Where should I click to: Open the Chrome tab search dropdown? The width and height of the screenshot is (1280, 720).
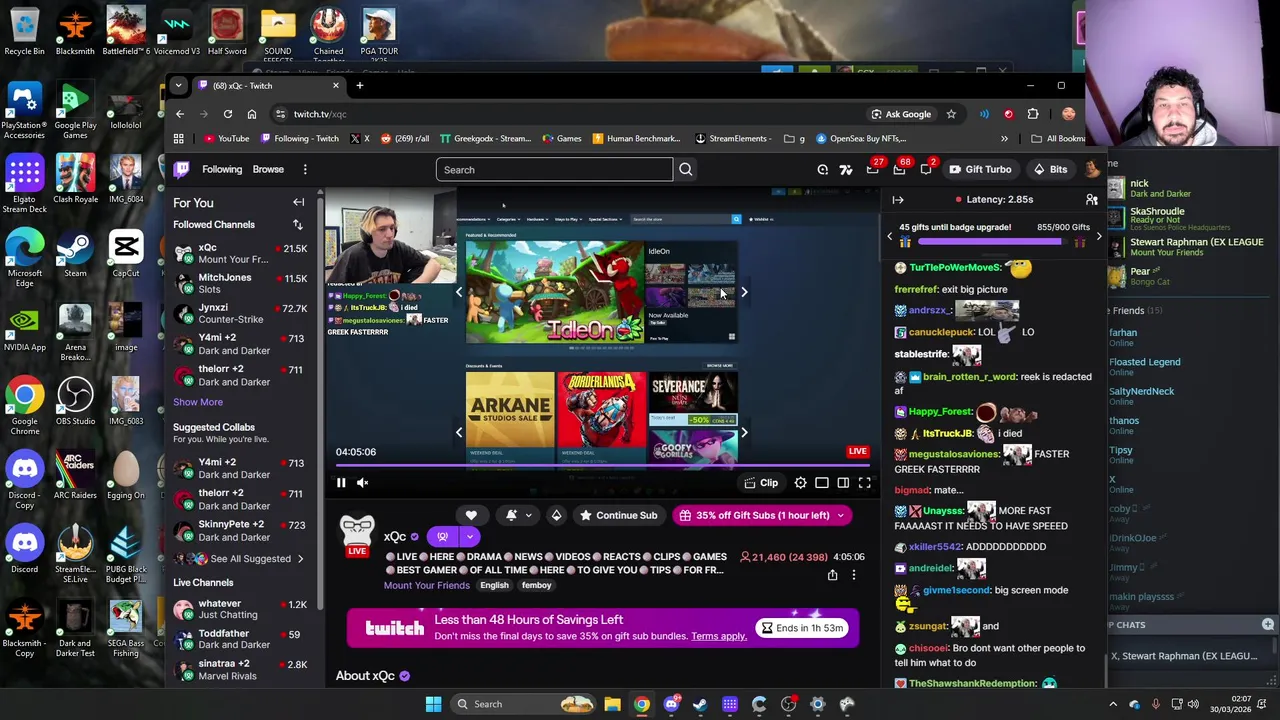(x=178, y=85)
